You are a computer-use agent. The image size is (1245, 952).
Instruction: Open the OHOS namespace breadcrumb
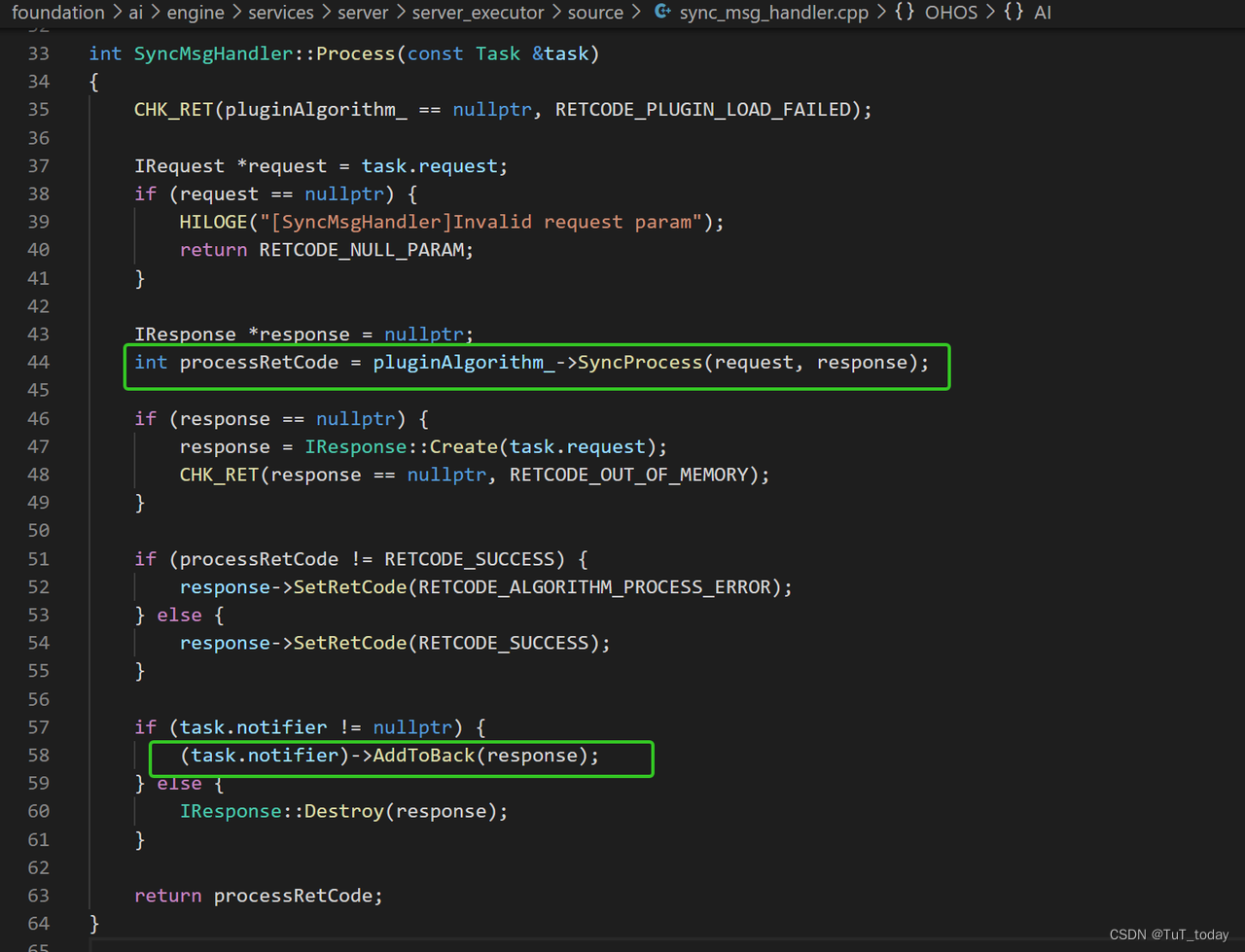pyautogui.click(x=951, y=12)
